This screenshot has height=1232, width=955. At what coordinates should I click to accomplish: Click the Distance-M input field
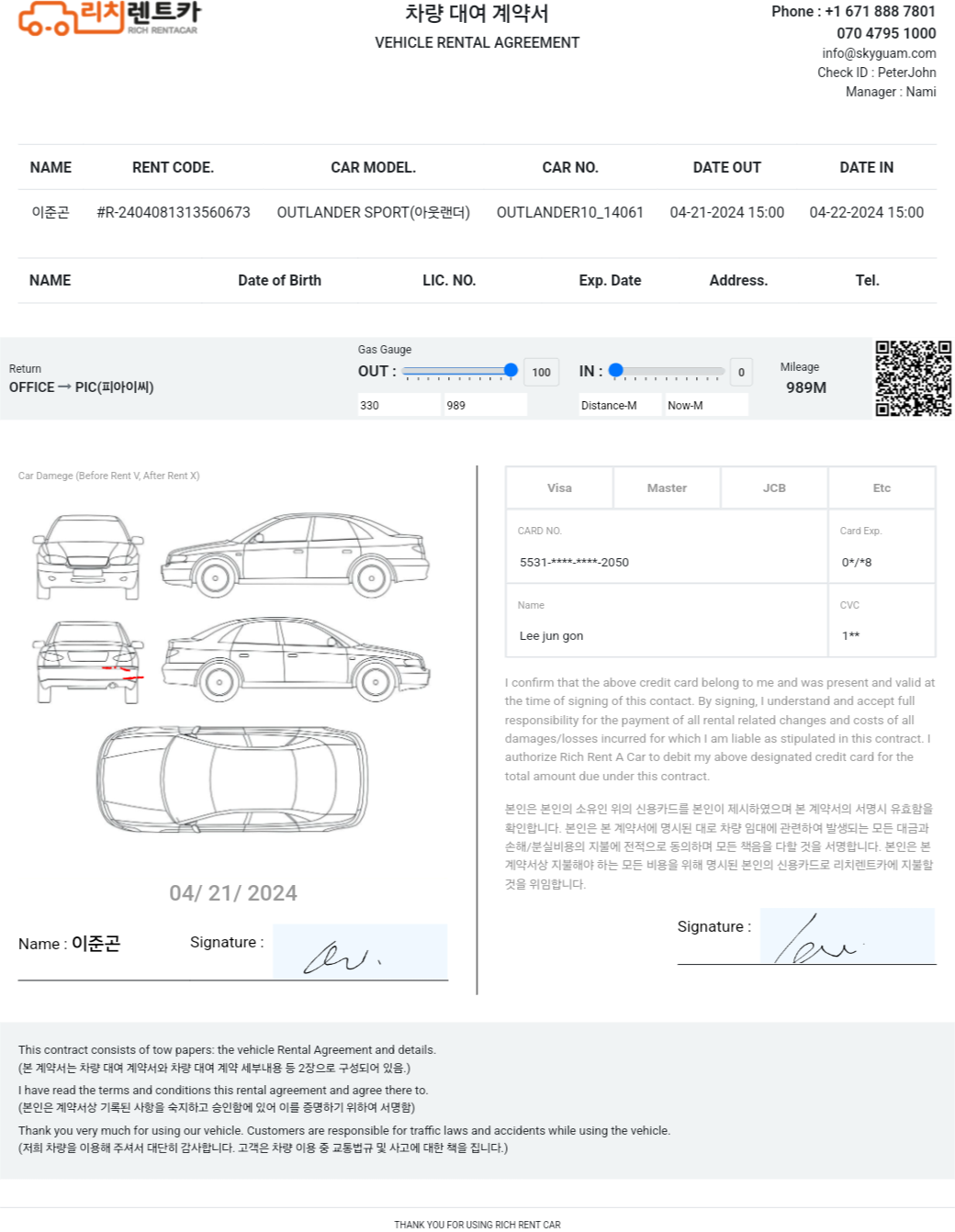click(621, 405)
